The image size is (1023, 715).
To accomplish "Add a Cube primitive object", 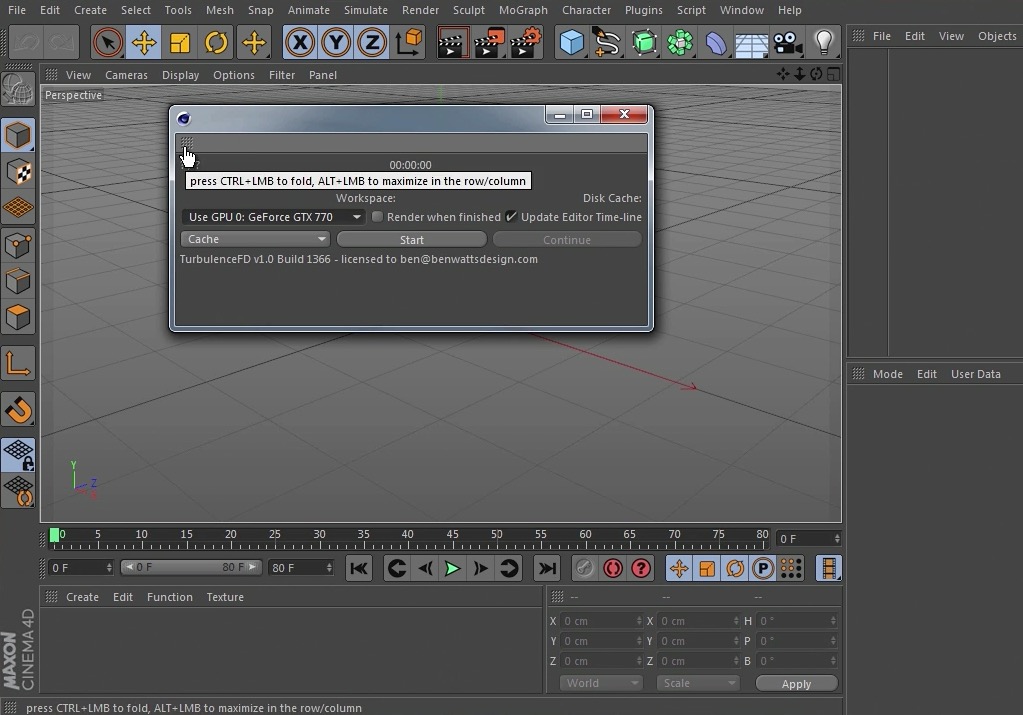I will [572, 43].
